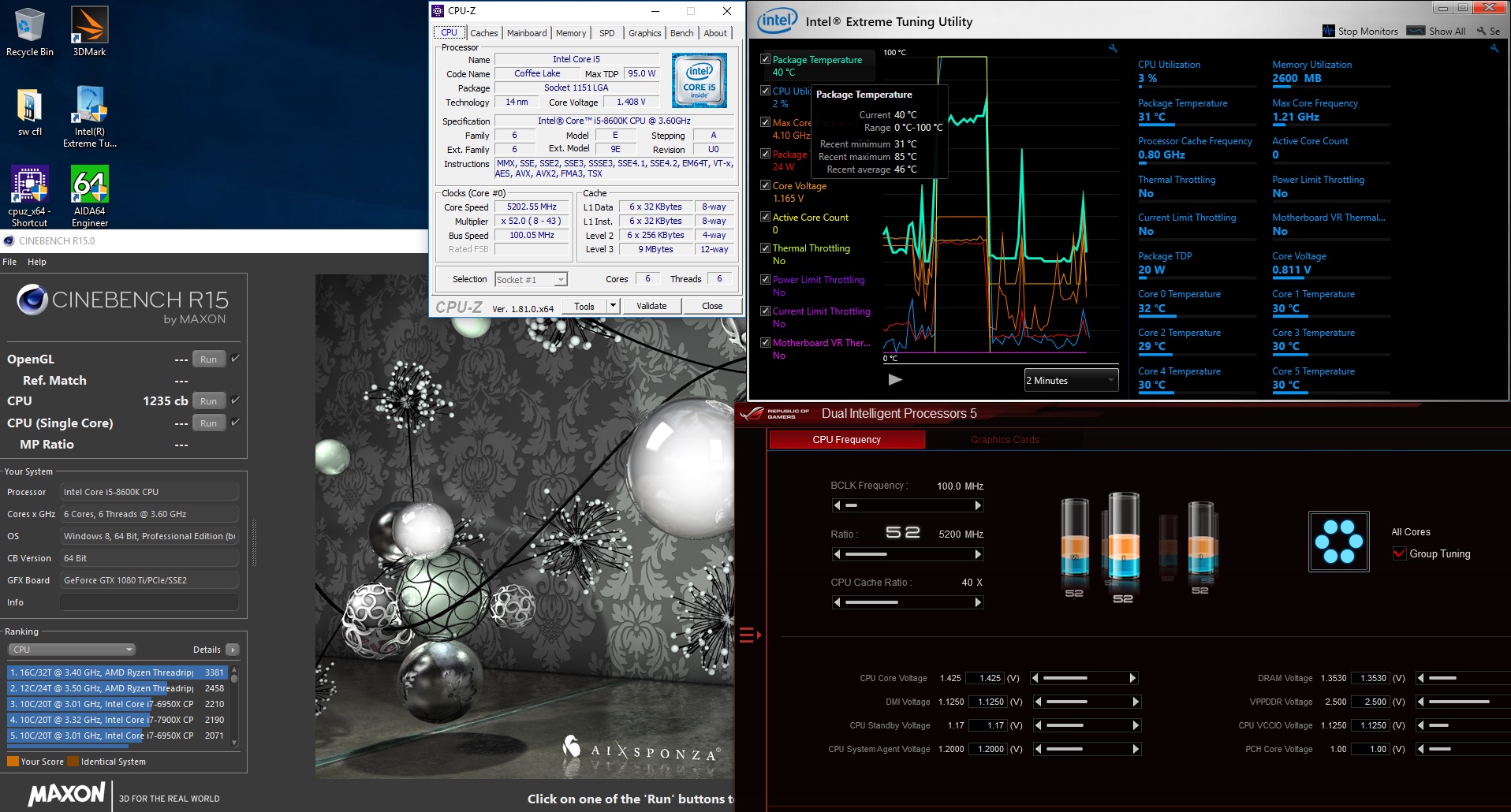Viewport: 1511px width, 812px height.
Task: Toggle the Group Tuning checkbox
Action: pos(1400,553)
